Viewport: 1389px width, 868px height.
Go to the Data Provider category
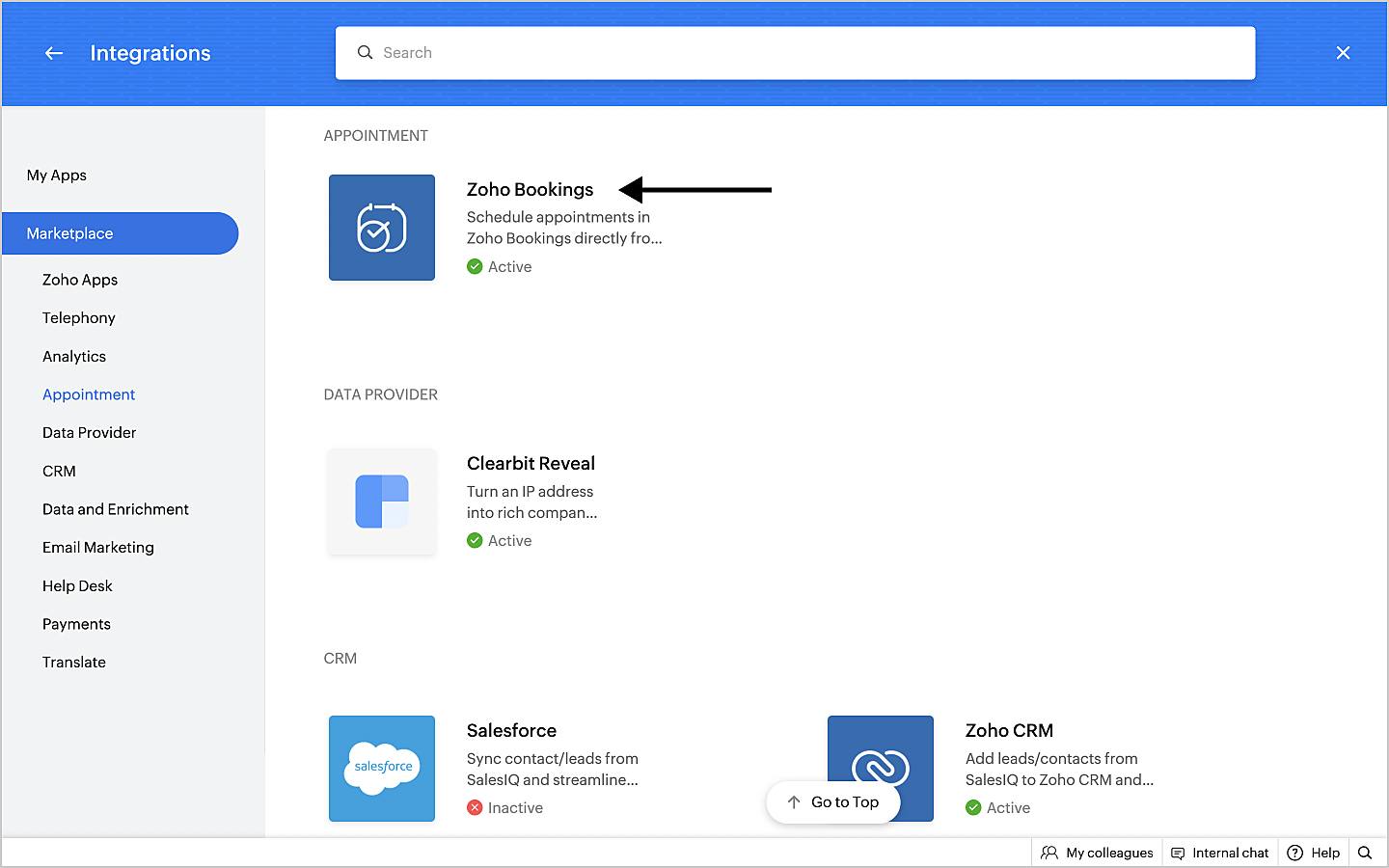coord(90,433)
